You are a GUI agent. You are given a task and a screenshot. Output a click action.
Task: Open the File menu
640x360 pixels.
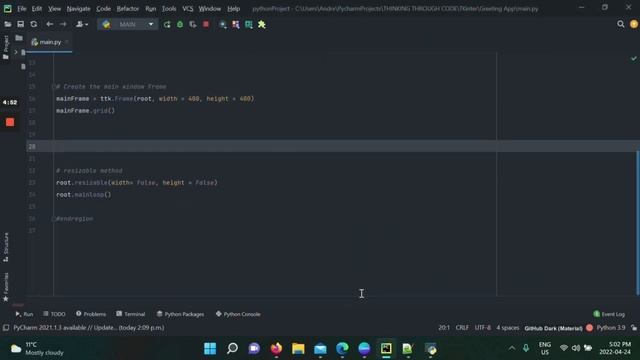pyautogui.click(x=22, y=9)
